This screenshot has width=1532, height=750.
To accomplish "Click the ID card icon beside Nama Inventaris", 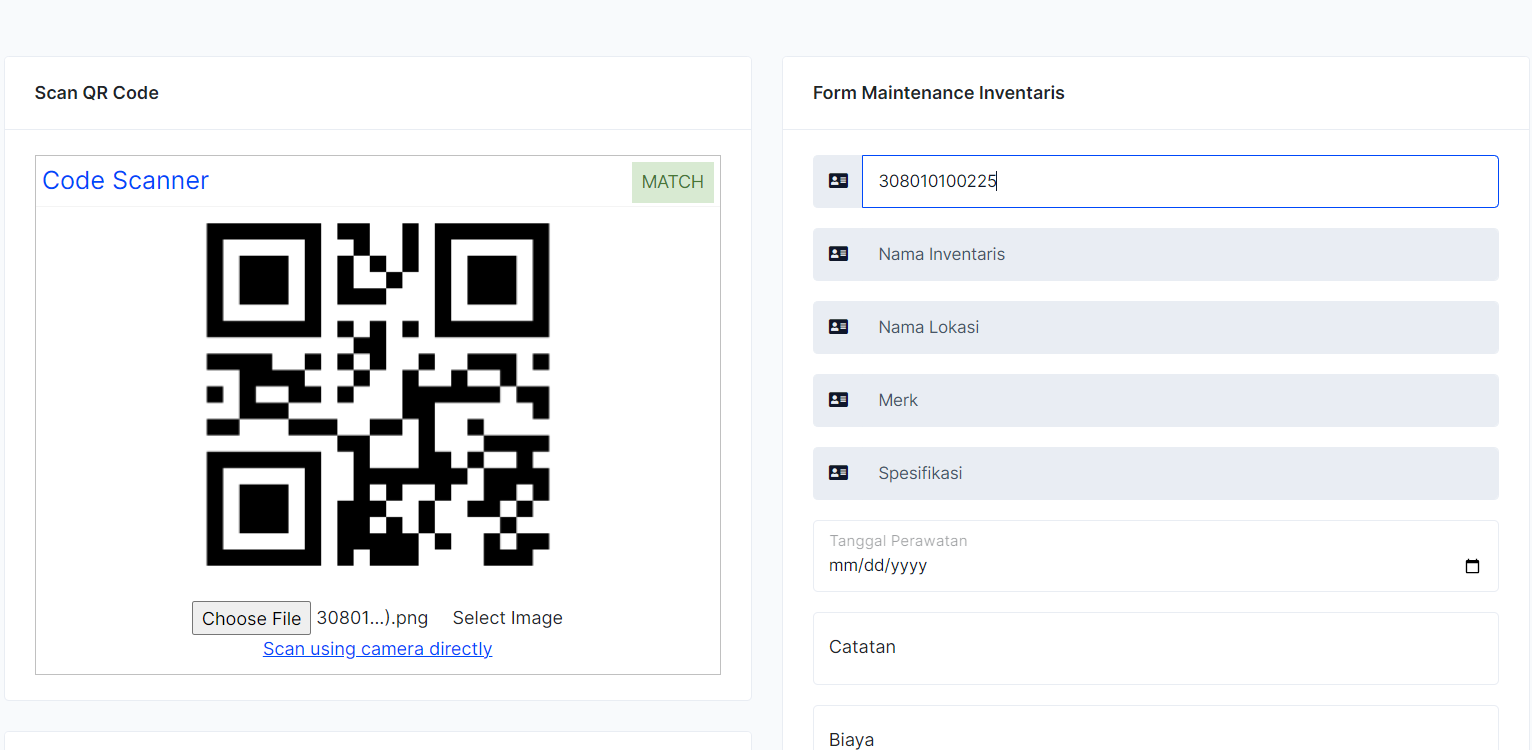I will (838, 254).
